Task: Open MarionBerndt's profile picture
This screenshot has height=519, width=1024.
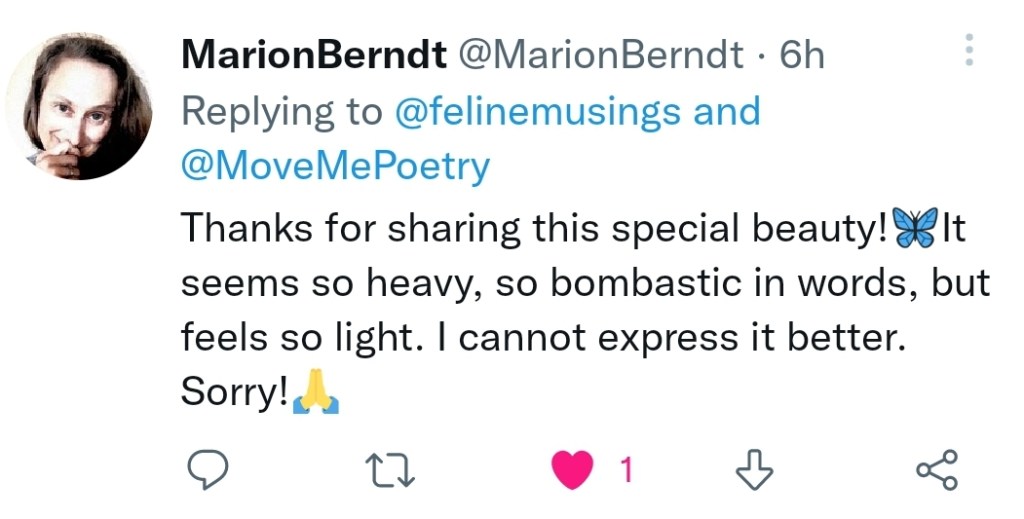Action: tap(78, 107)
